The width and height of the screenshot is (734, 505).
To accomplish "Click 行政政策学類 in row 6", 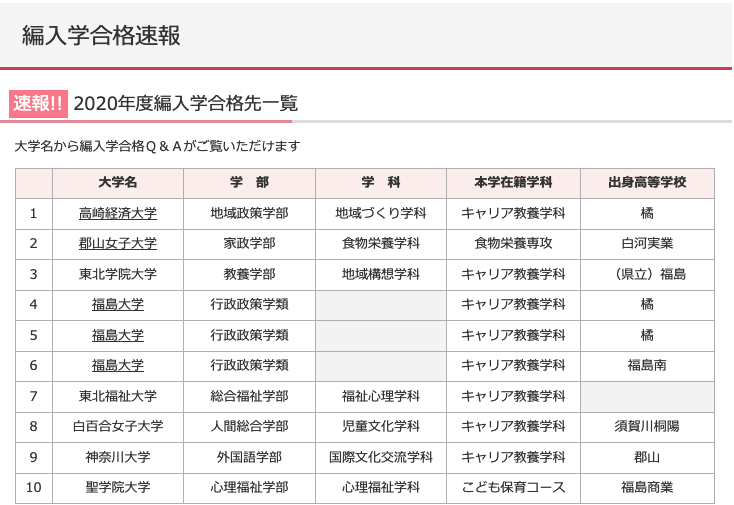I will [249, 366].
